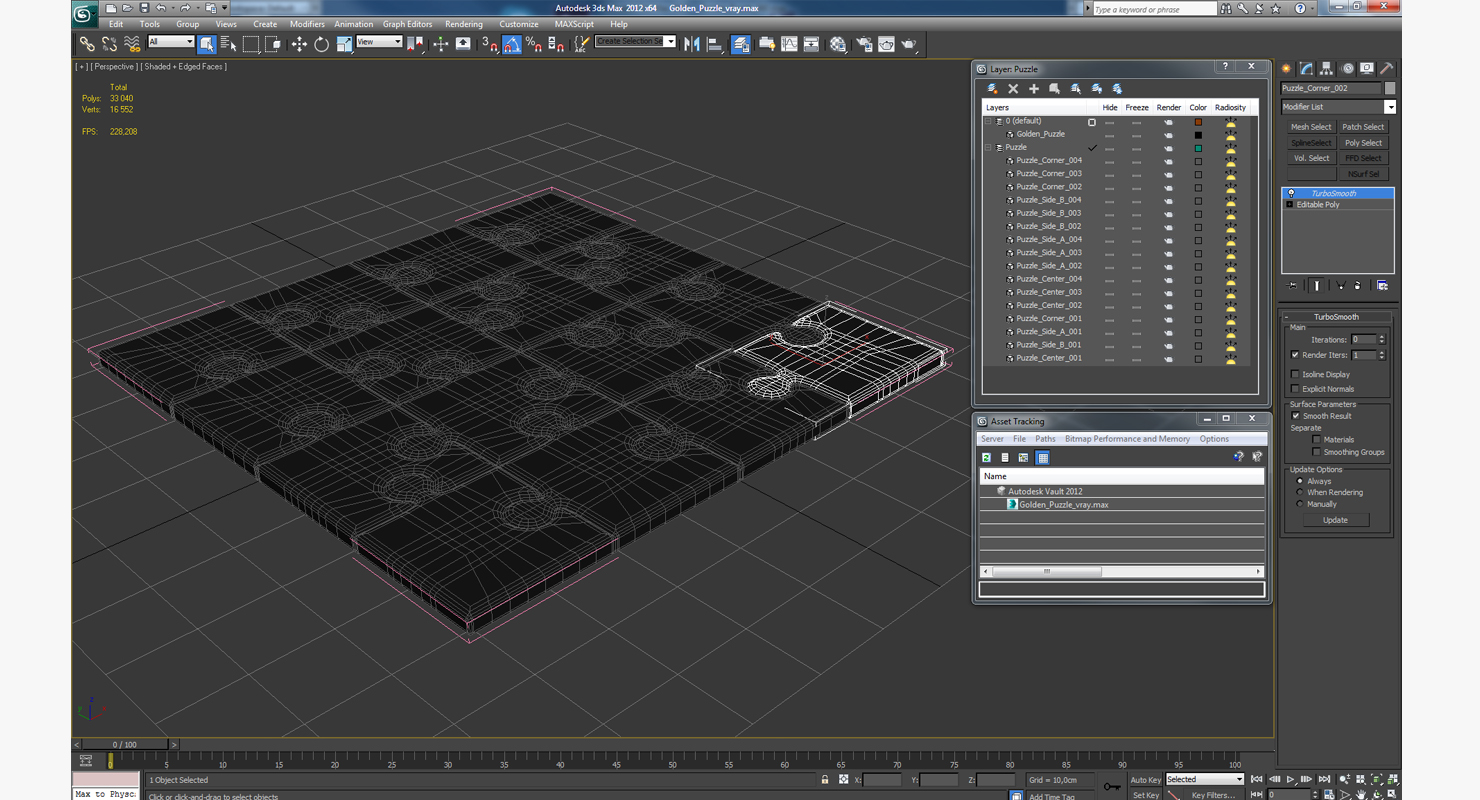Open the Modifiers menu
Screen dimensions: 1480x800
(307, 24)
